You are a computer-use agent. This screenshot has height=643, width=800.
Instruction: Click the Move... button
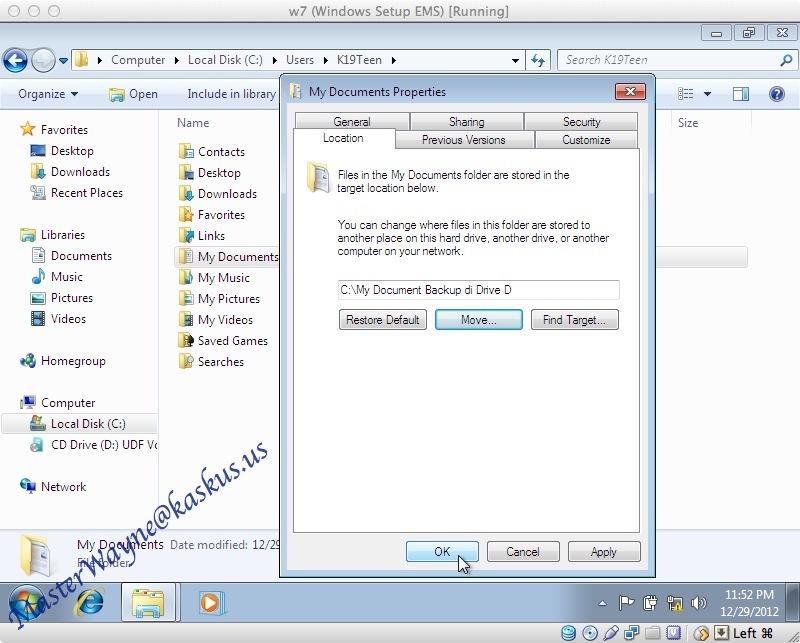[x=479, y=319]
